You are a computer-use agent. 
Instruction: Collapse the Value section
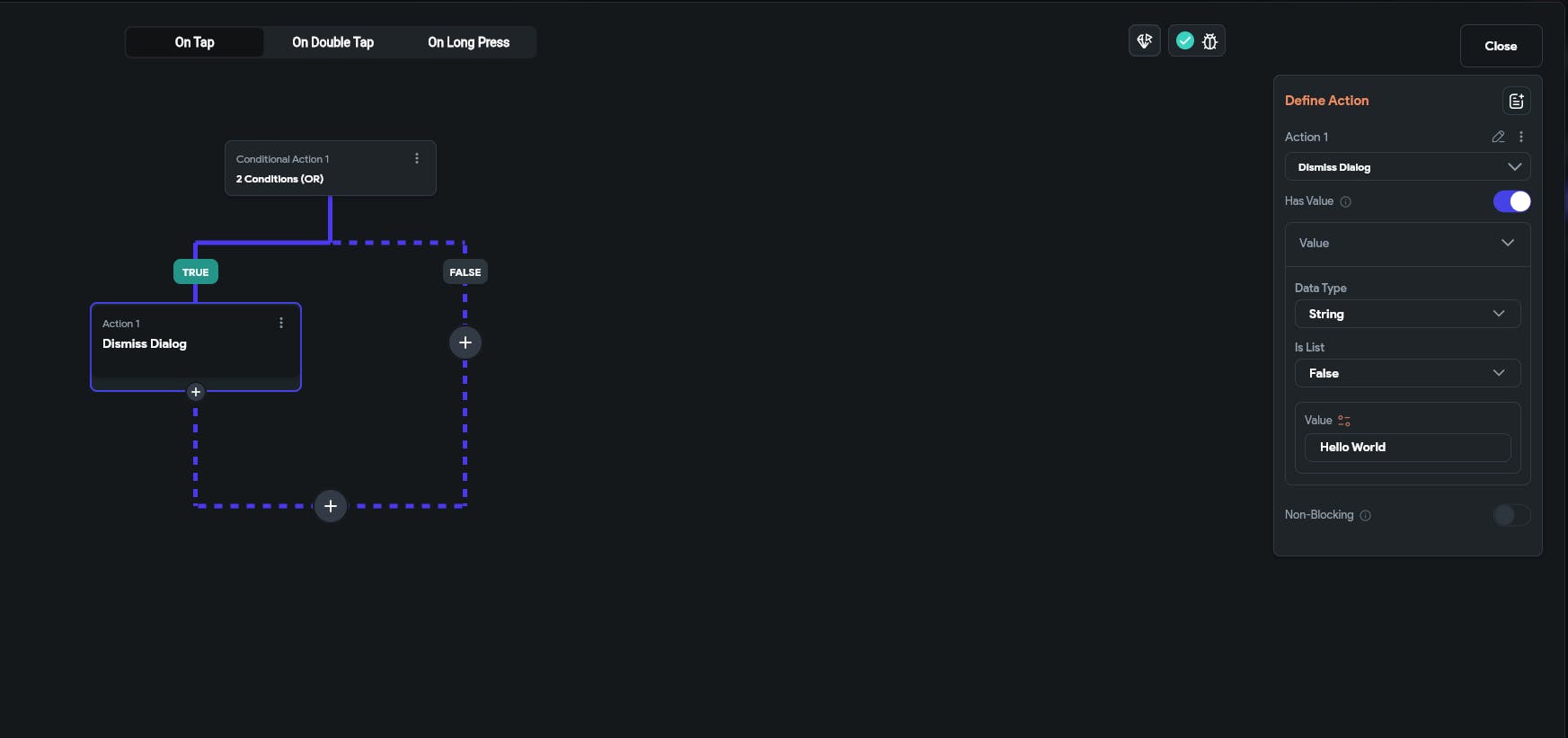click(1507, 244)
